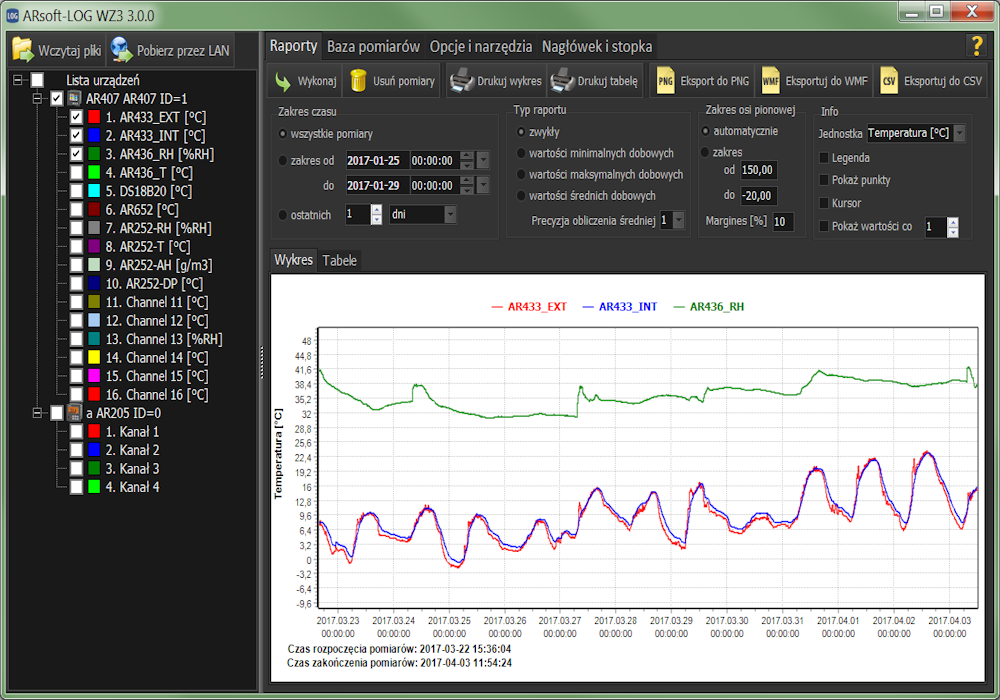Click the Pobierz przez LAN globe icon
Viewport: 1000px width, 700px height.
[x=121, y=50]
